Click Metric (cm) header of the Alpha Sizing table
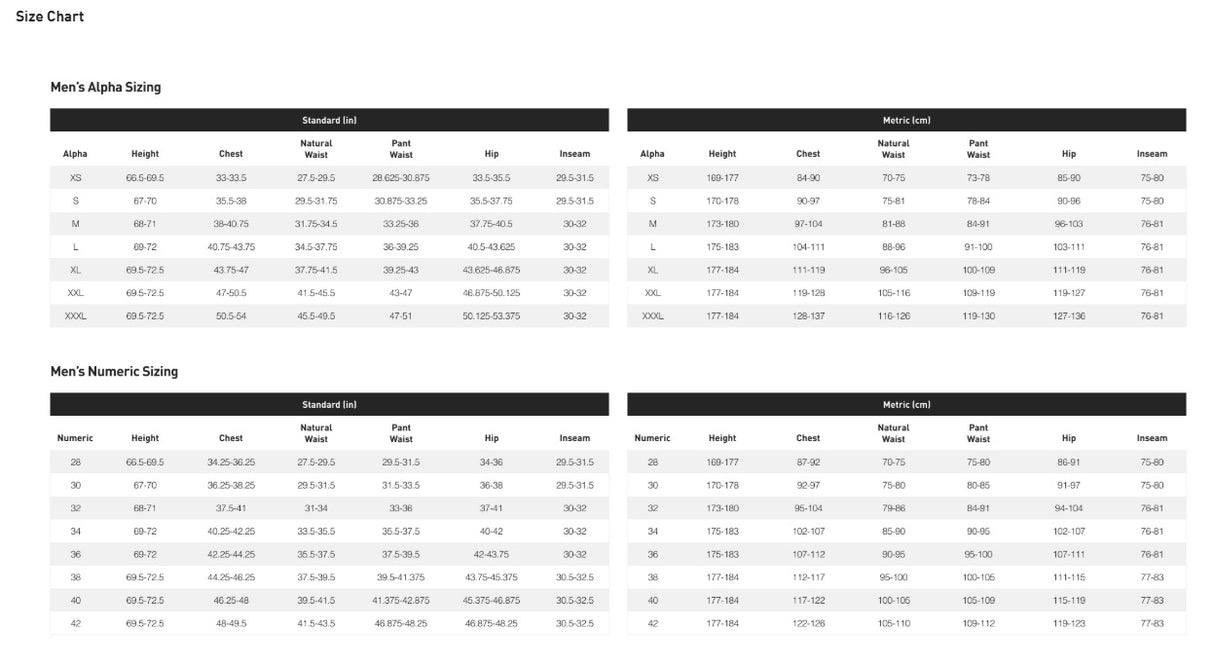The image size is (1214, 666). click(x=906, y=120)
